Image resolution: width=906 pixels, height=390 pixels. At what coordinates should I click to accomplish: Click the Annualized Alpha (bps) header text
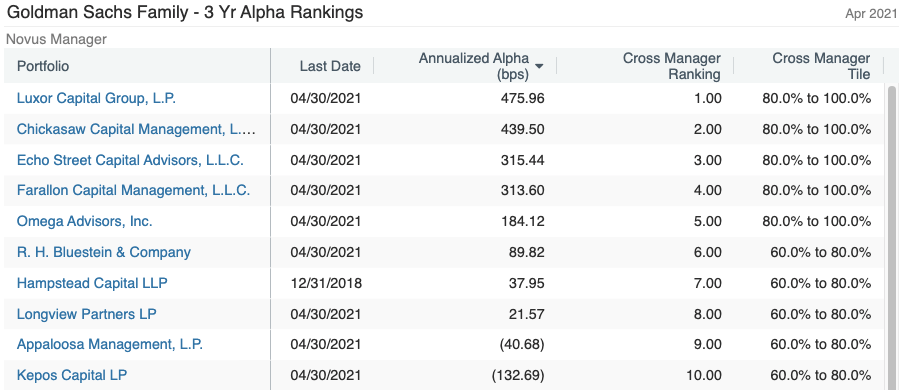click(x=473, y=66)
